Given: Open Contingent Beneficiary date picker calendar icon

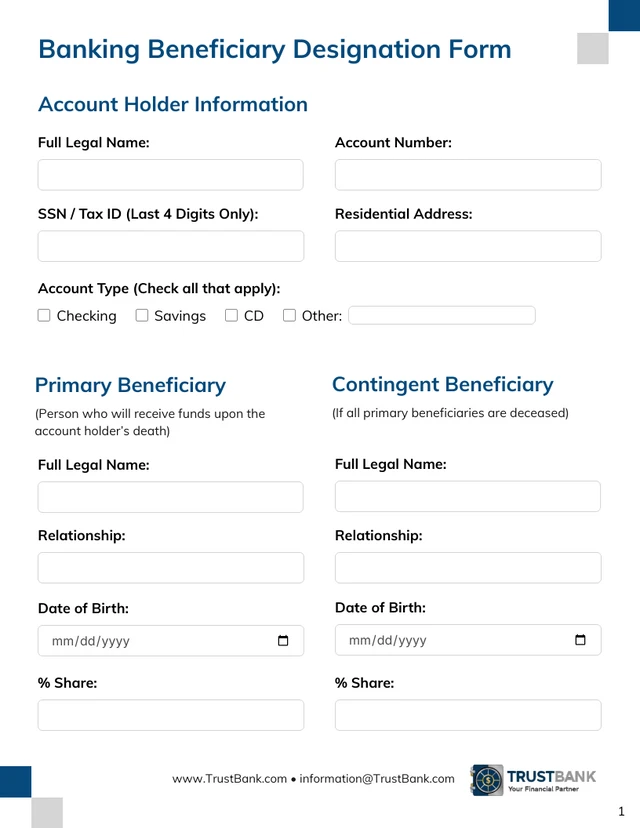Looking at the screenshot, I should [x=580, y=640].
